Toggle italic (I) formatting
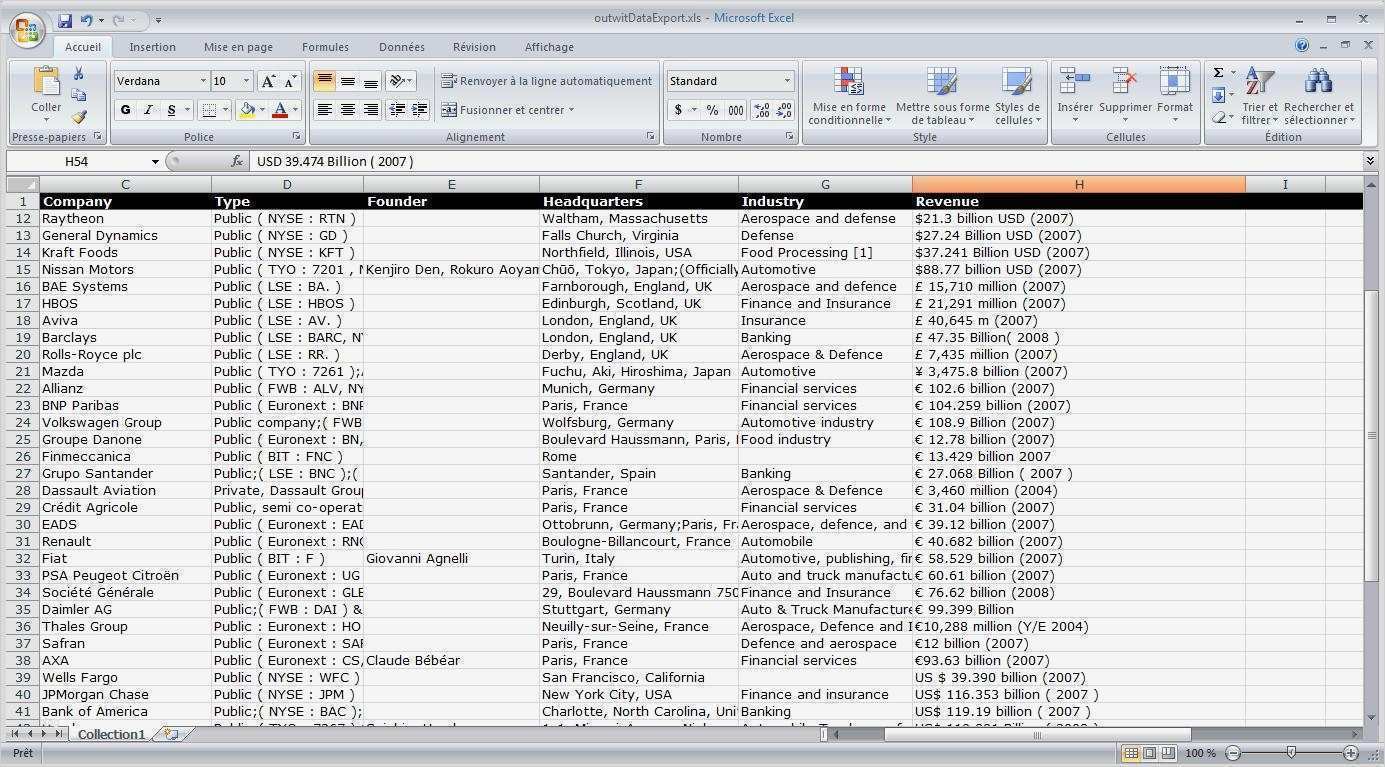The image size is (1385, 767). tap(148, 110)
